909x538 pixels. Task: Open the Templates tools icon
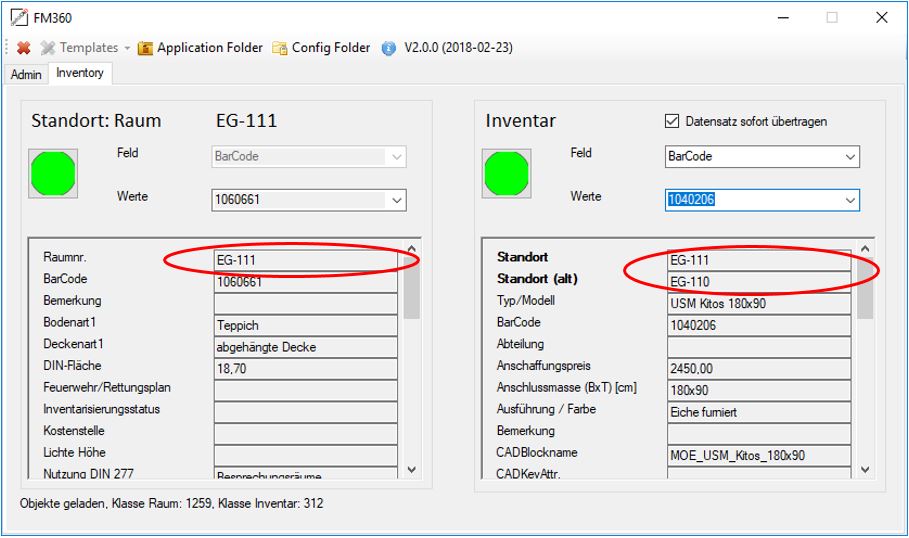pyautogui.click(x=48, y=48)
